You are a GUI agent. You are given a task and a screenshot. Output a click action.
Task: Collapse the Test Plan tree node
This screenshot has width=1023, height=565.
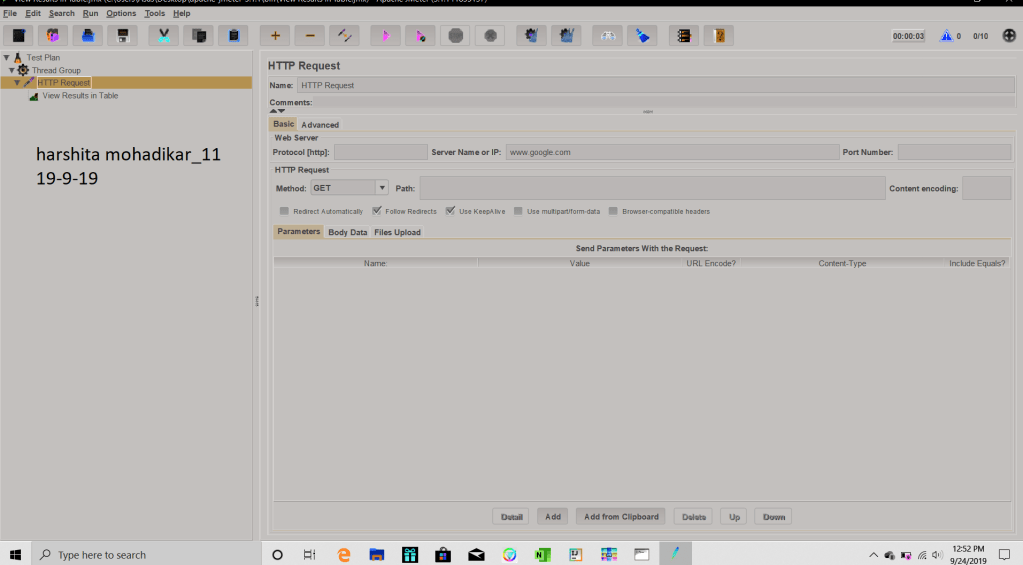(7, 58)
